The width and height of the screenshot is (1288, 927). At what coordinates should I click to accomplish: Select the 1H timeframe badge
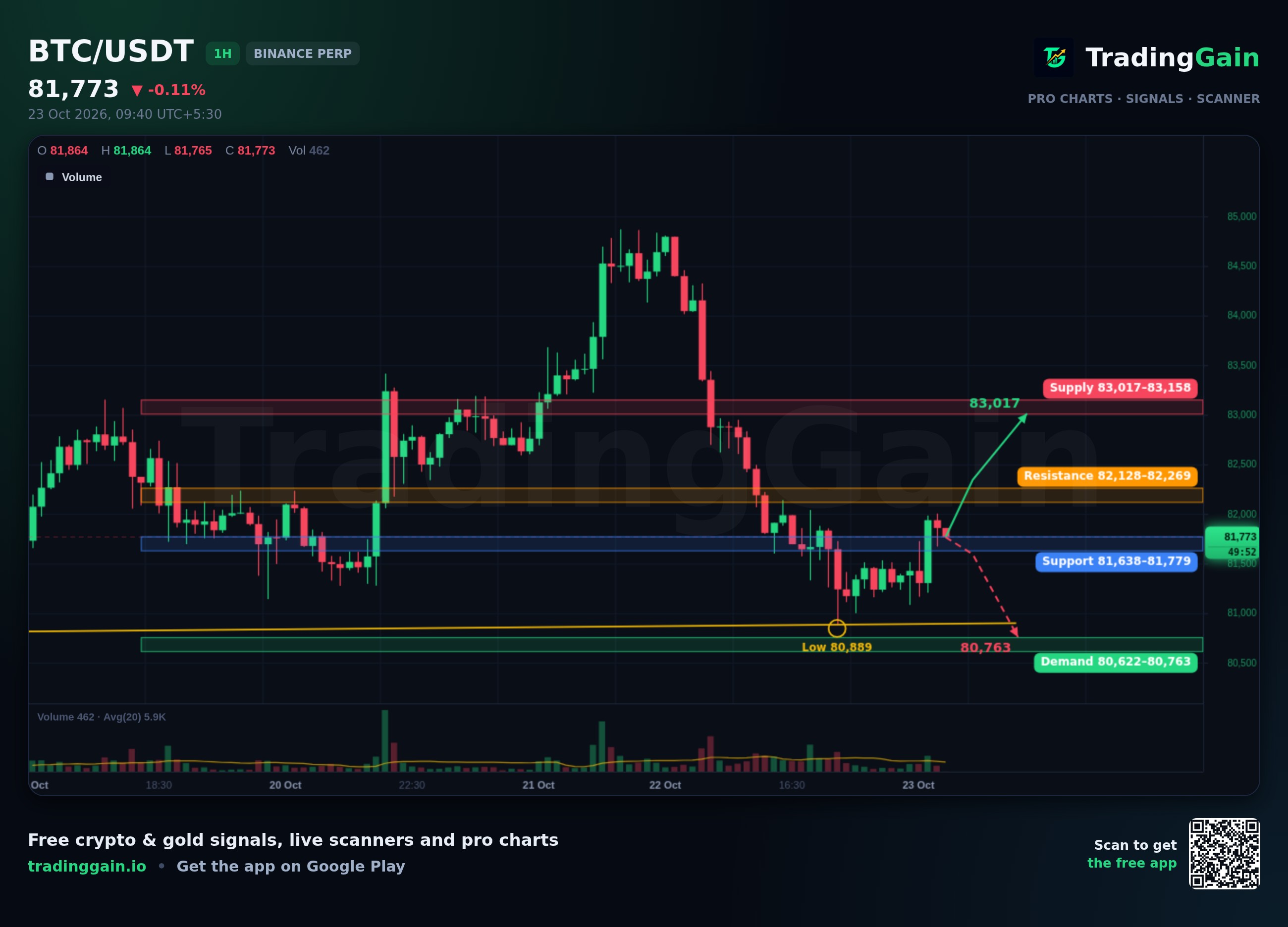tap(222, 53)
